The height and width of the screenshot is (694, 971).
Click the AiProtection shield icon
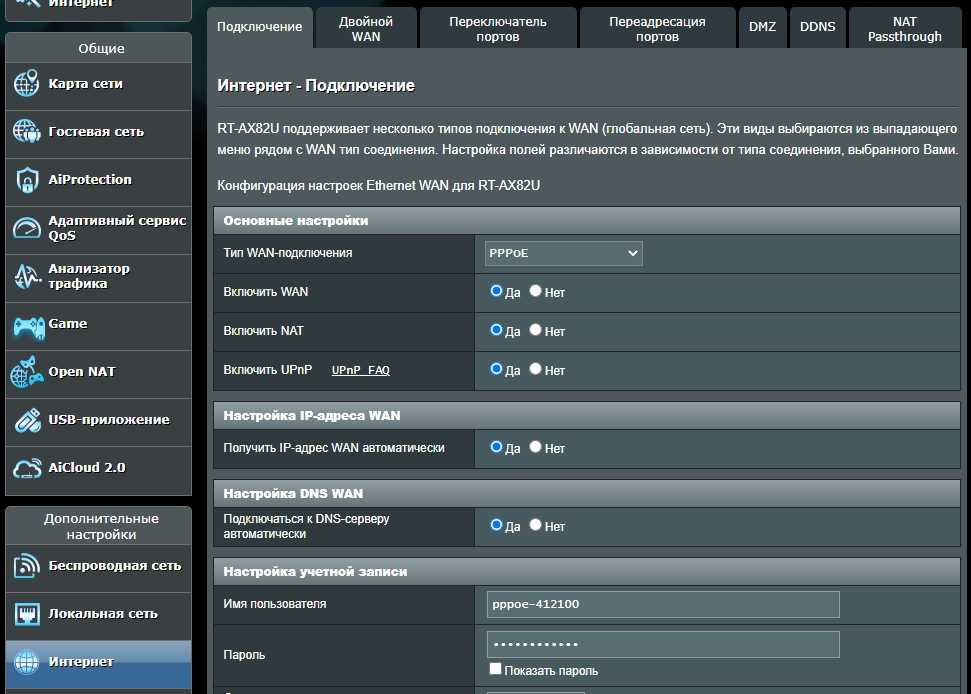click(27, 180)
